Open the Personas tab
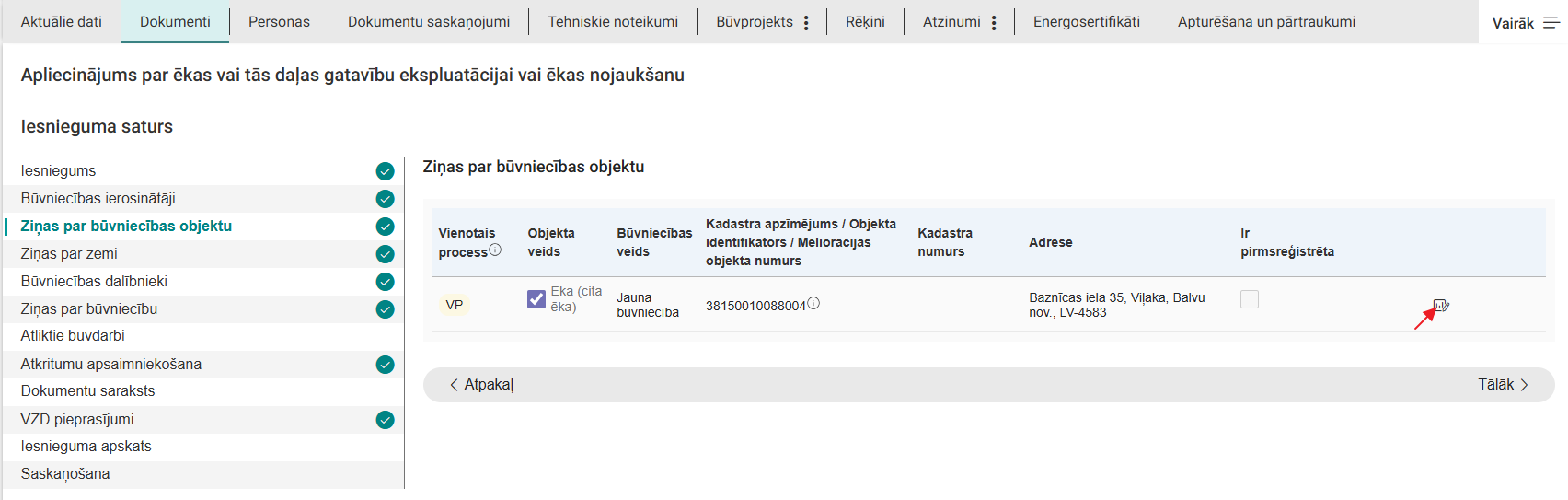This screenshot has width=1568, height=500. coord(279,21)
